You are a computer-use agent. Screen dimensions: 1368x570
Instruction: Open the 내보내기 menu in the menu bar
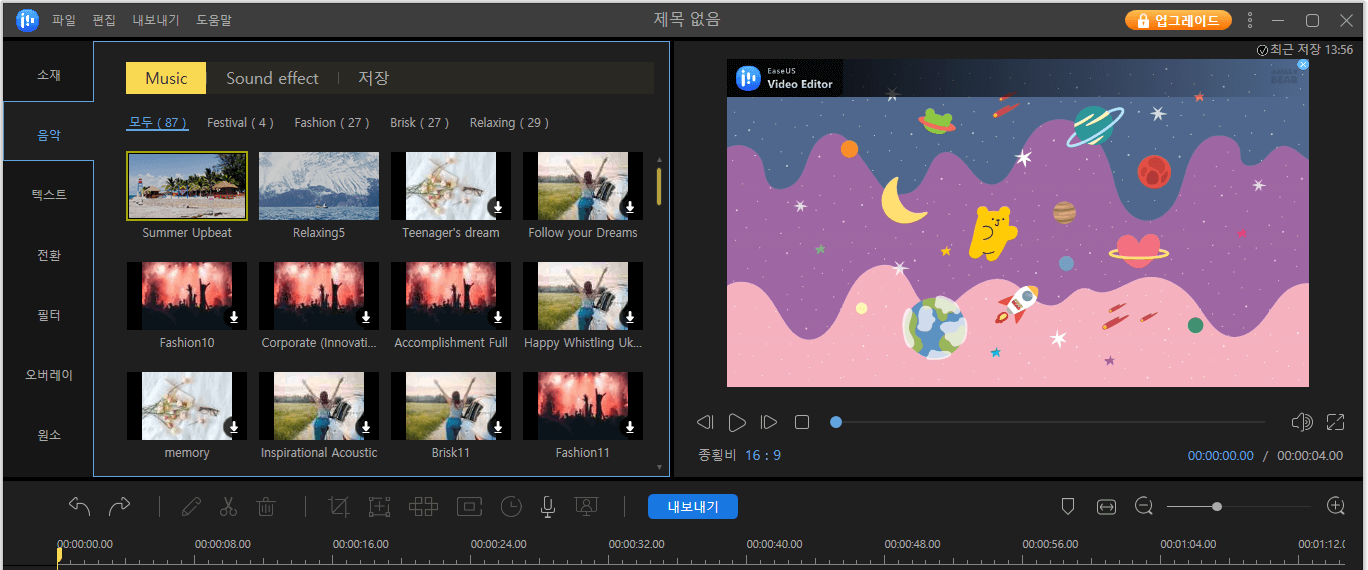[156, 20]
